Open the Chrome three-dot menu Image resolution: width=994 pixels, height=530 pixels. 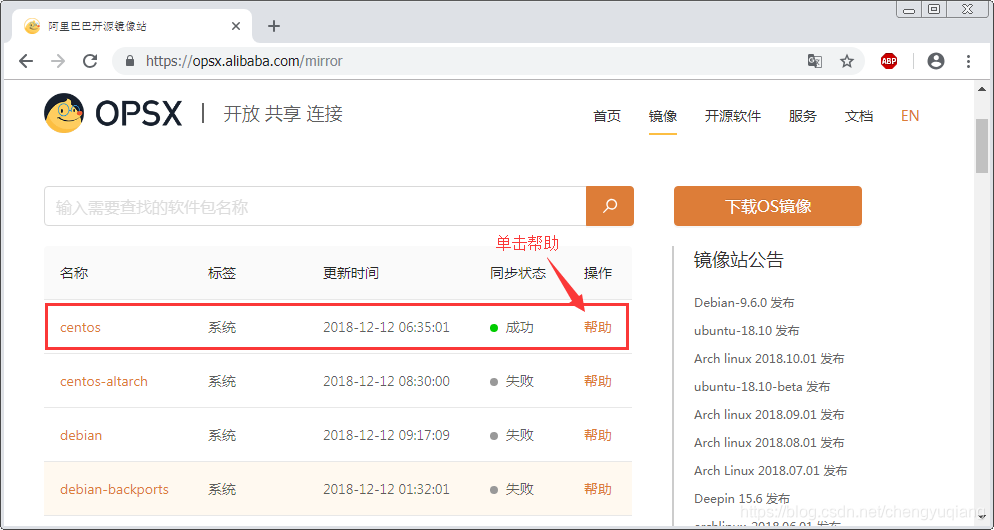(968, 61)
